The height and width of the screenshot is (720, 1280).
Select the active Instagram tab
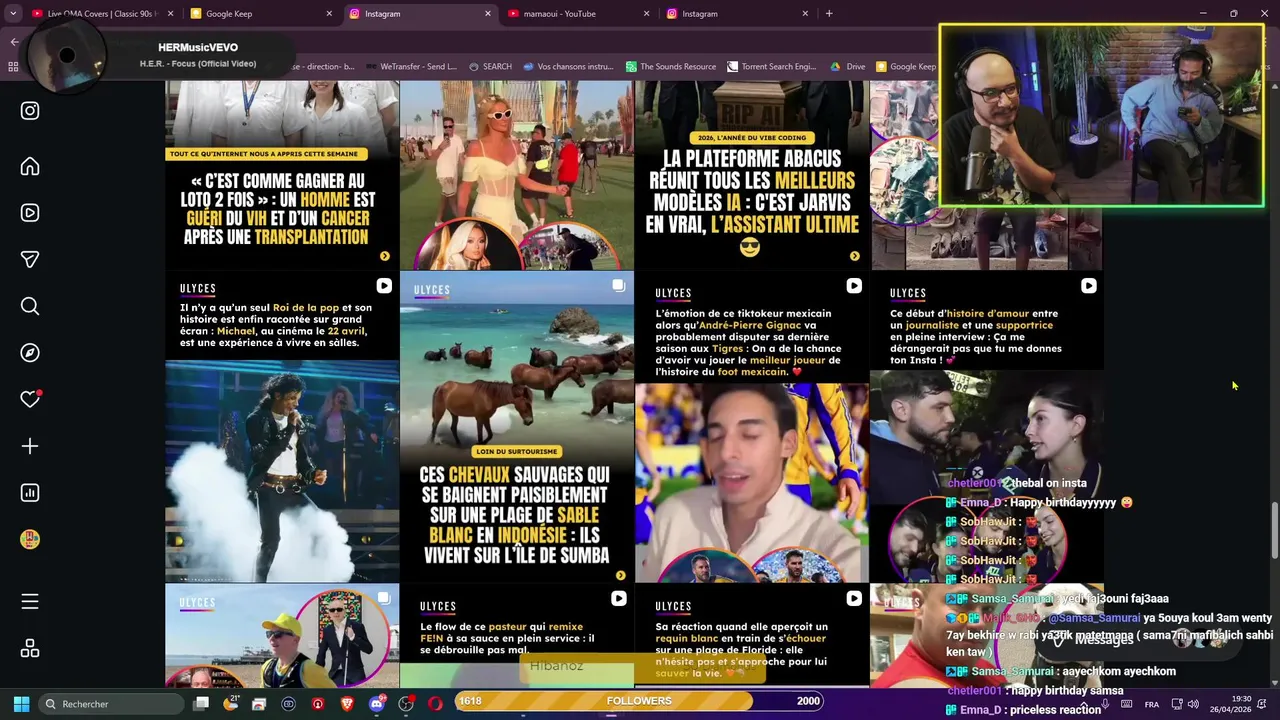(419, 13)
